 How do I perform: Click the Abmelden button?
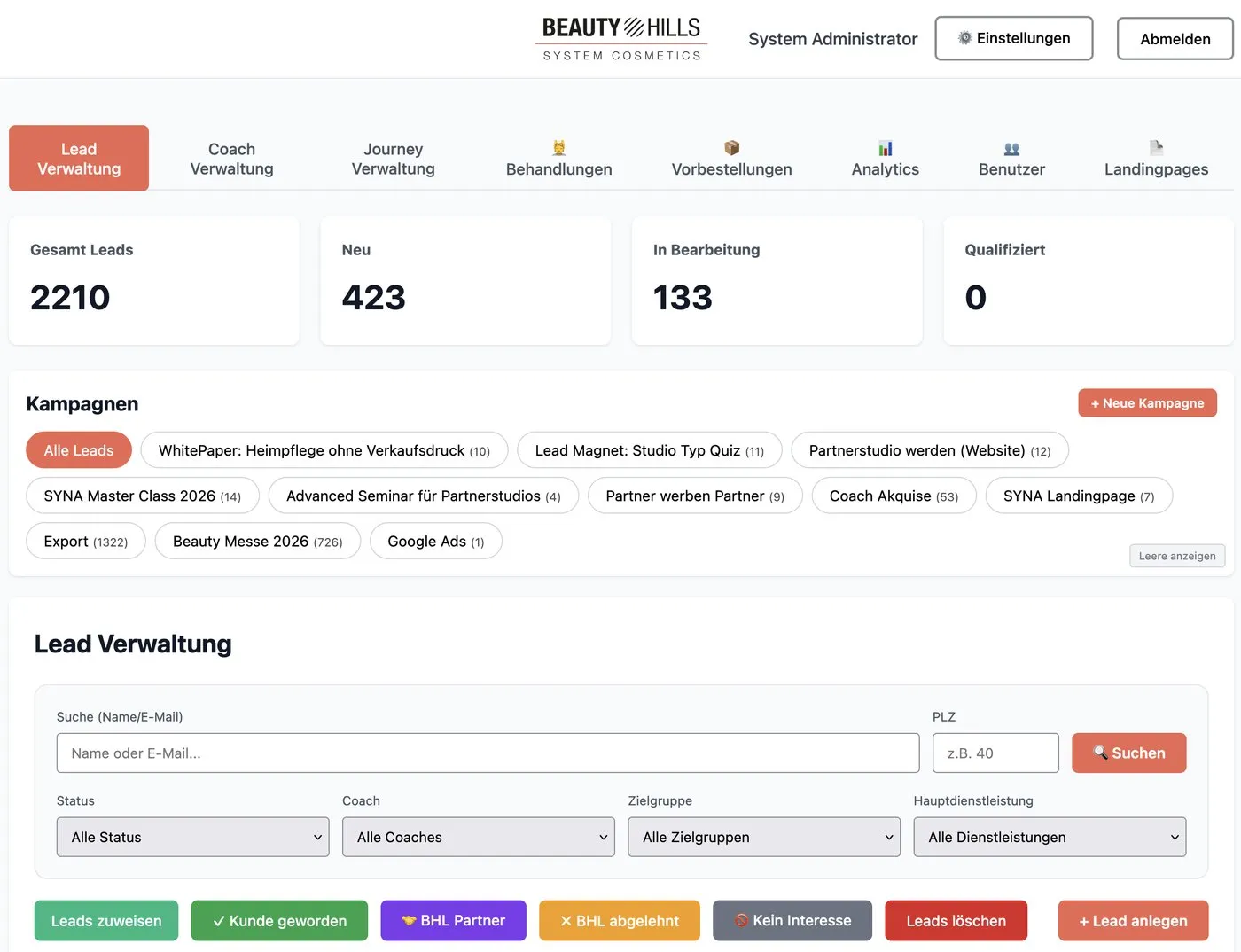tap(1175, 39)
